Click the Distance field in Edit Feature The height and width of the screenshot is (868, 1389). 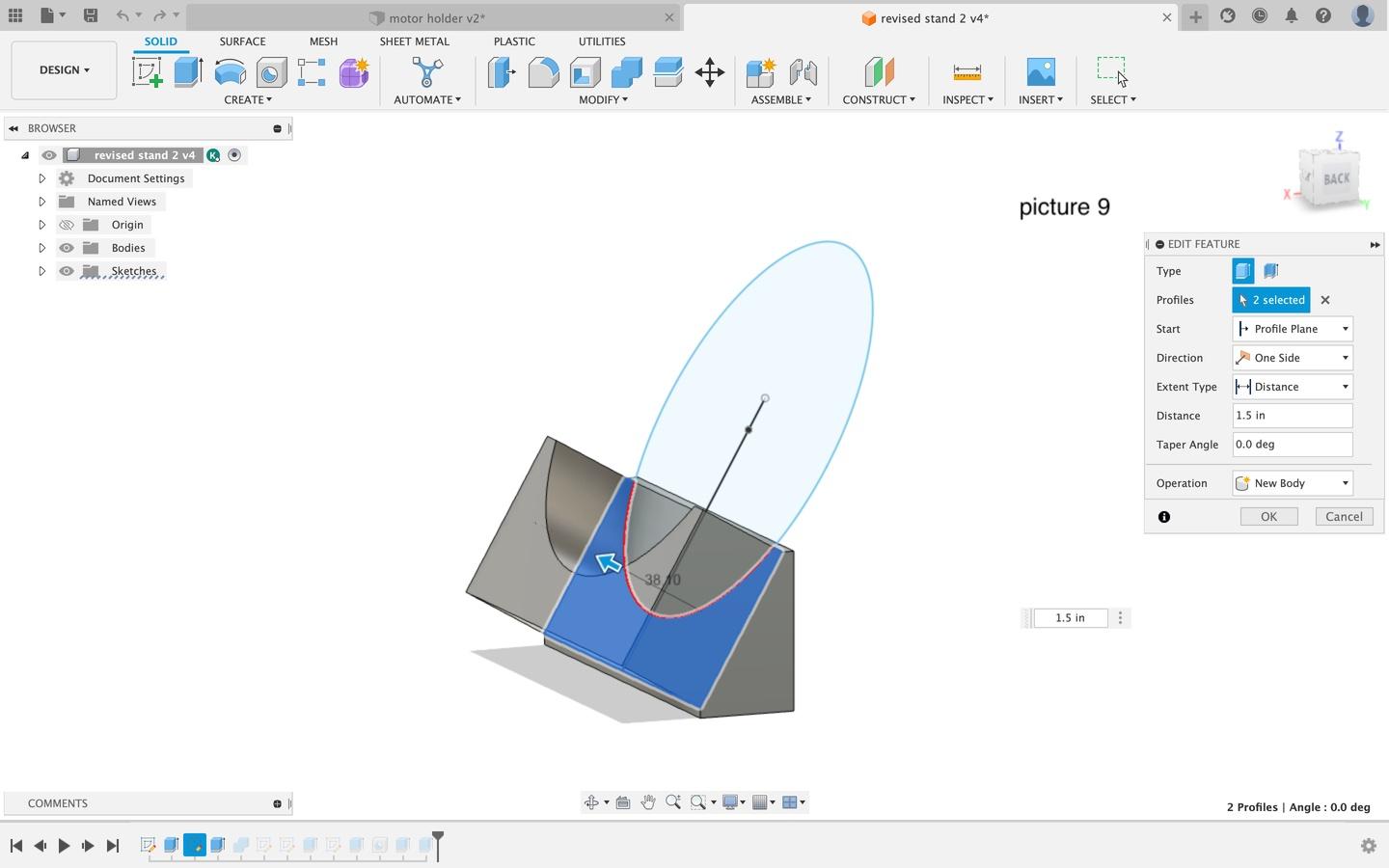1293,416
